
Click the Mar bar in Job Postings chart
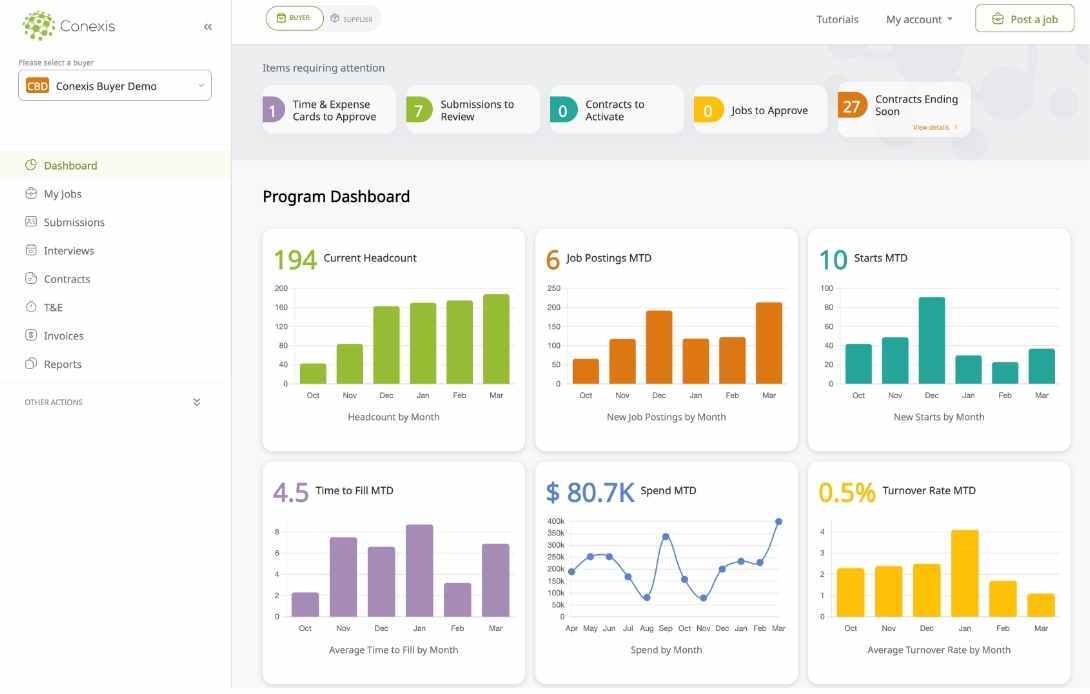[769, 344]
